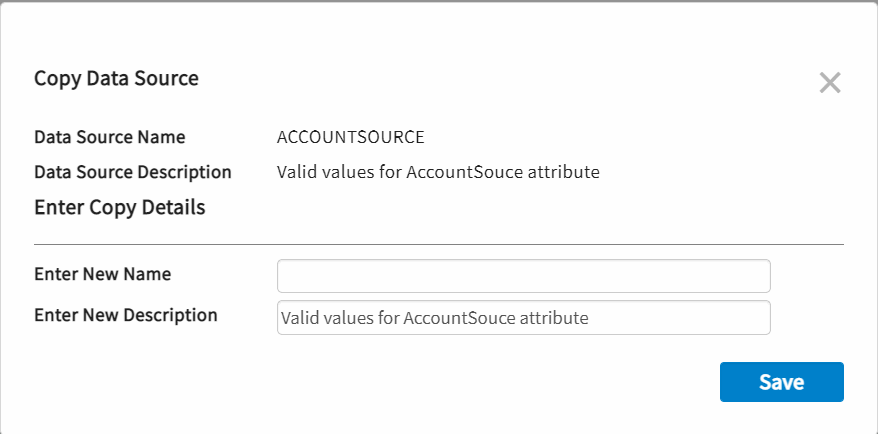Screen dimensions: 878x436
Task: Save the copied data source
Action: click(x=781, y=382)
